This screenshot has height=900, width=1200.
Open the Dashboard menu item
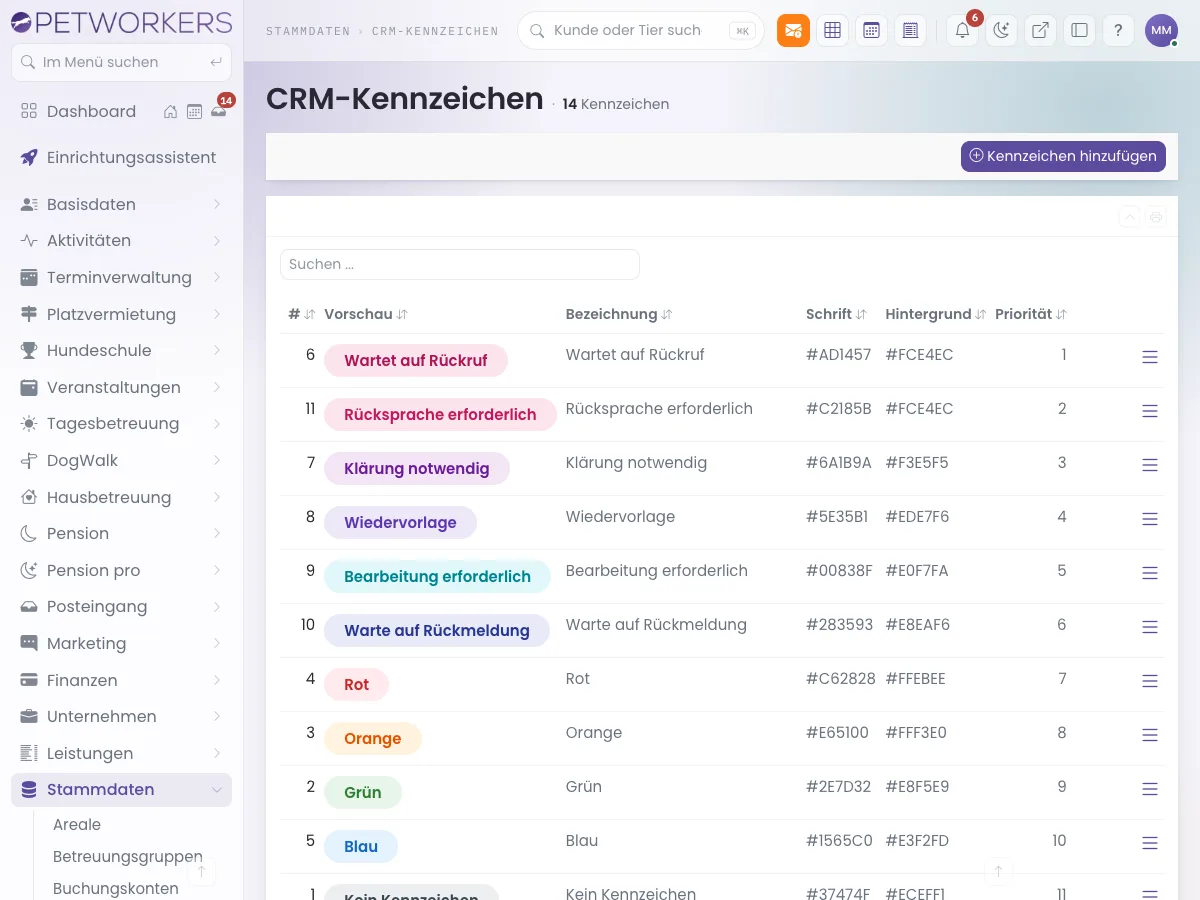click(x=91, y=111)
